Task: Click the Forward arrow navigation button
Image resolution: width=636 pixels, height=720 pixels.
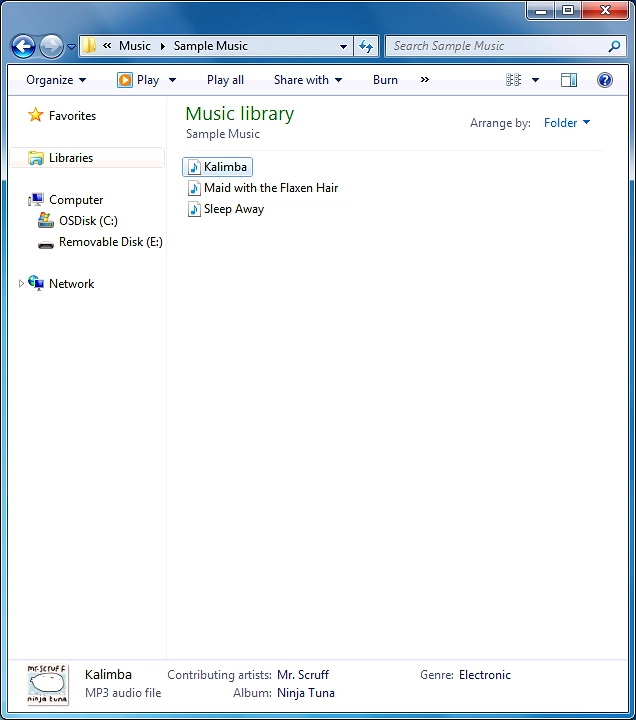Action: click(x=51, y=46)
